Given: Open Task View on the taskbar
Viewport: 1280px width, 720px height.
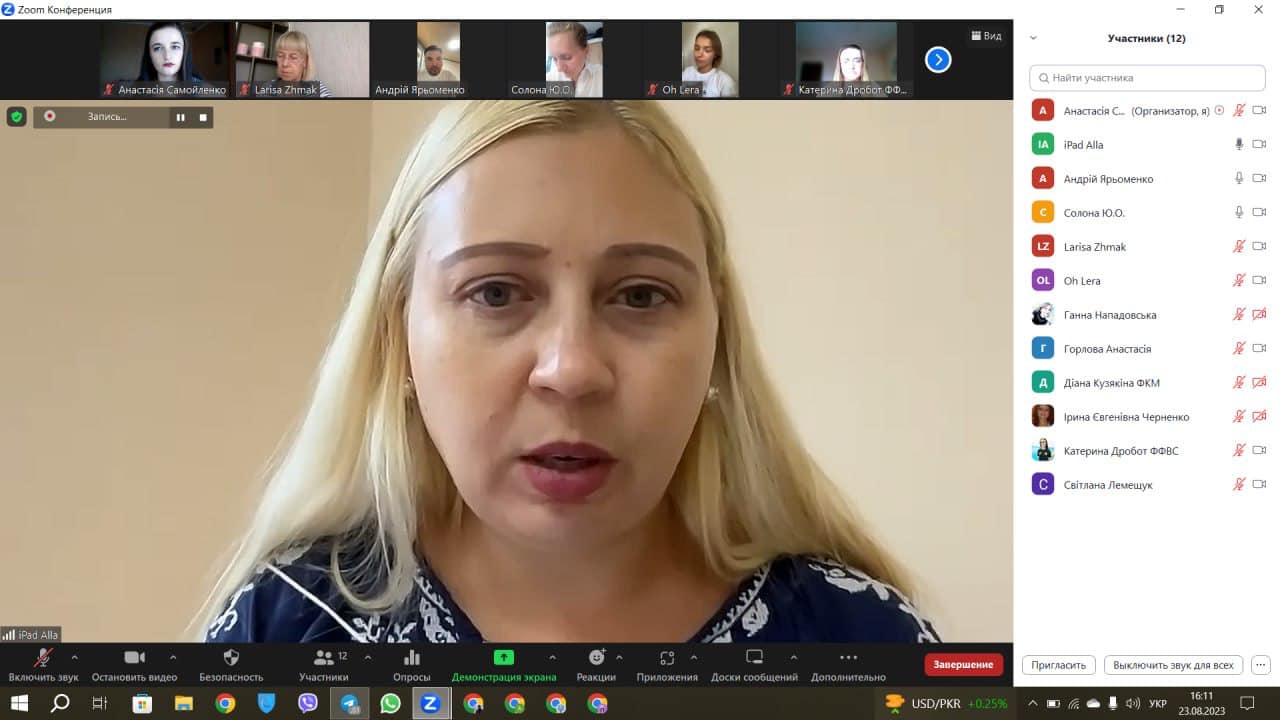Looking at the screenshot, I should (x=99, y=703).
